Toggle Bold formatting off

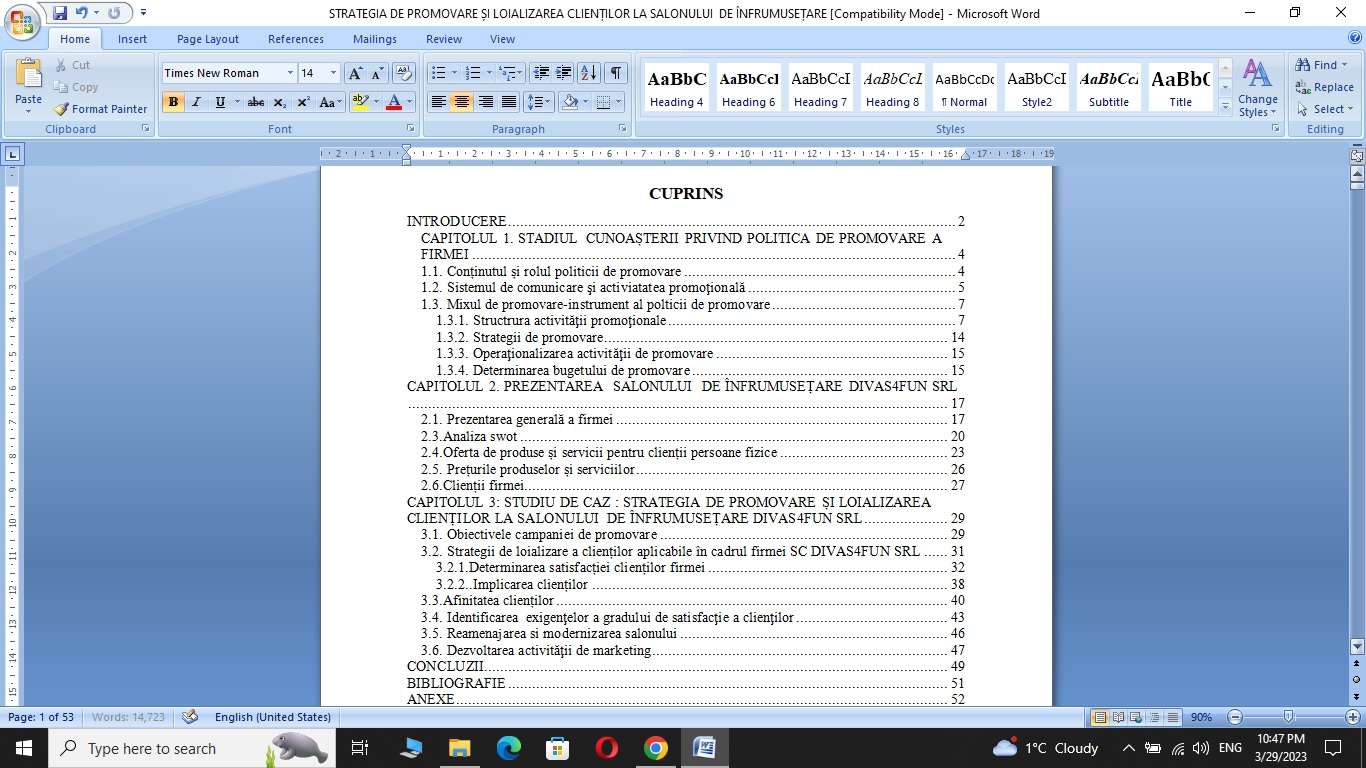pyautogui.click(x=173, y=102)
